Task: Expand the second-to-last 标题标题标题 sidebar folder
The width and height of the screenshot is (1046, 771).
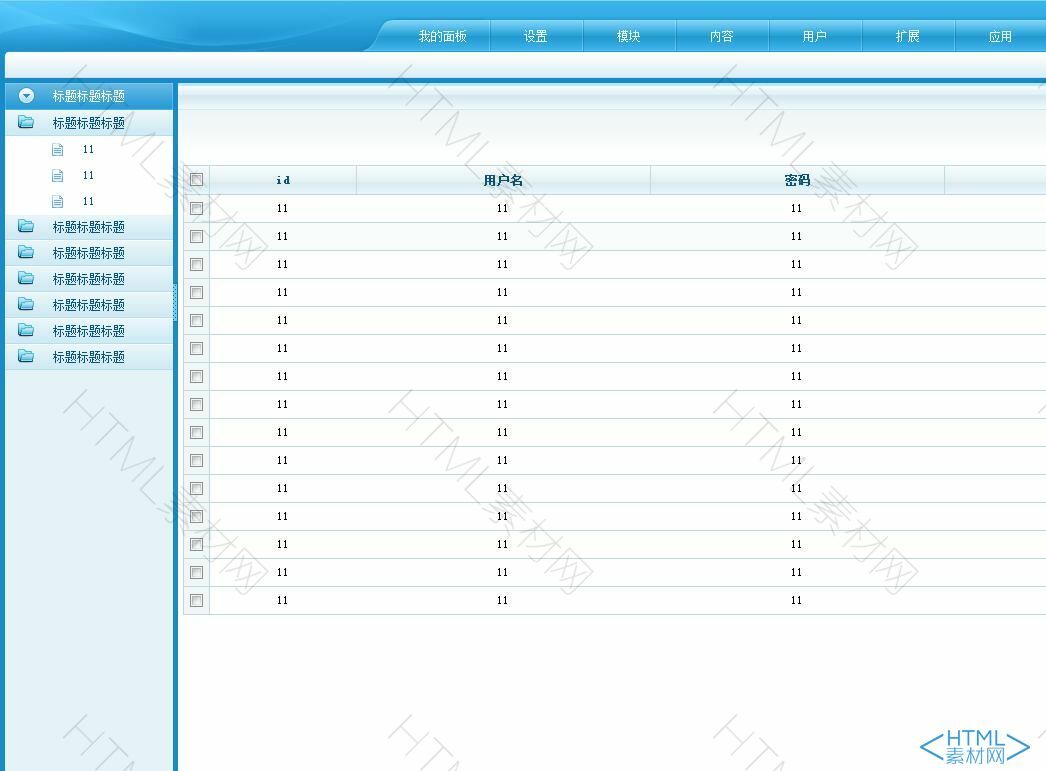Action: [88, 331]
